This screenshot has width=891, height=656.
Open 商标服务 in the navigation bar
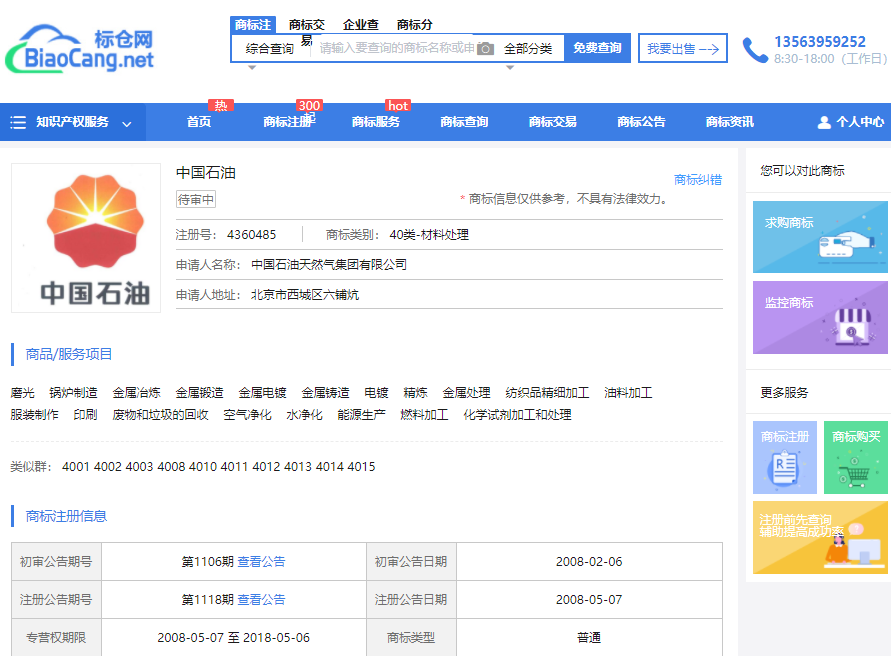click(x=376, y=122)
